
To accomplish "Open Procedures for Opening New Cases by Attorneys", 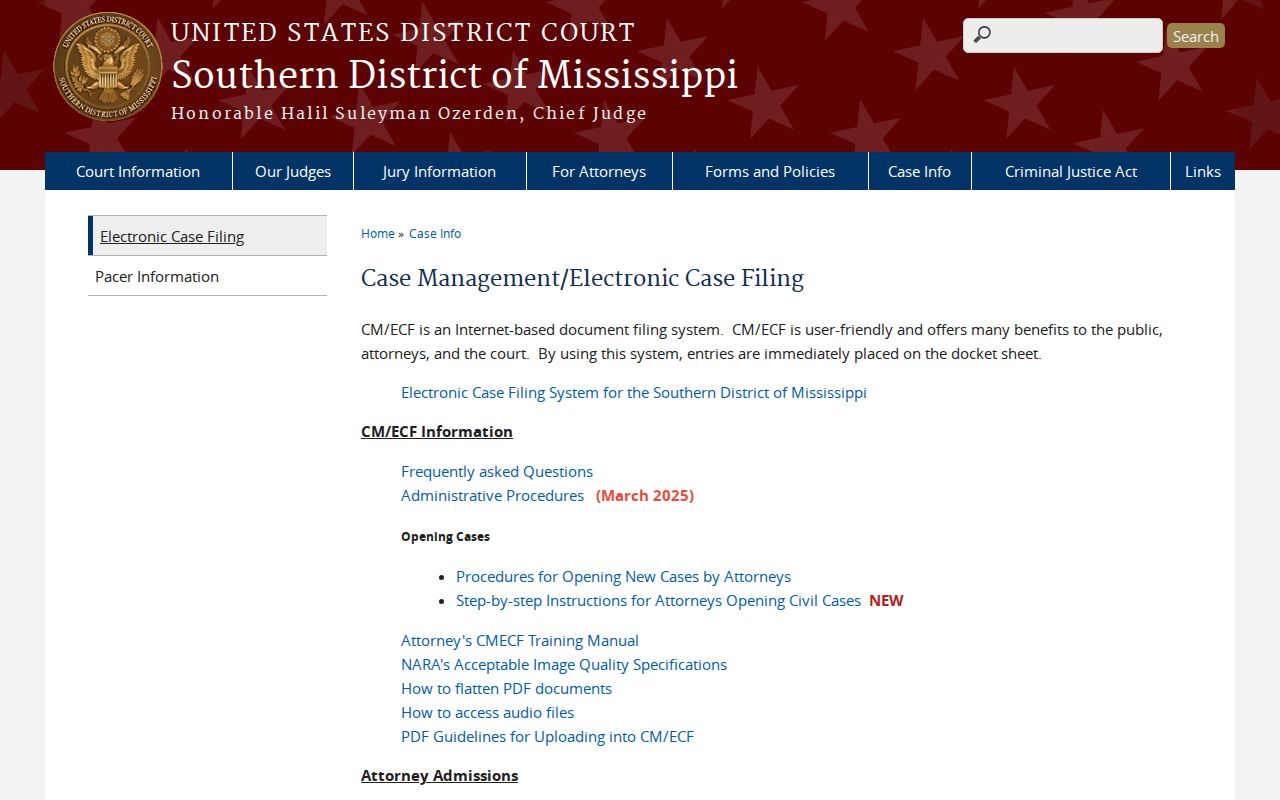I will point(623,576).
